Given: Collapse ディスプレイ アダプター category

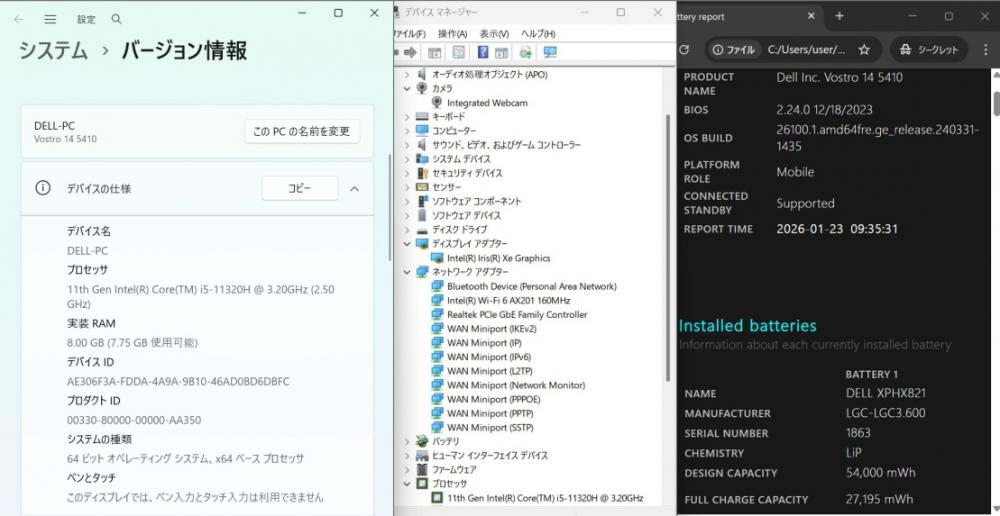Looking at the screenshot, I should click(408, 244).
